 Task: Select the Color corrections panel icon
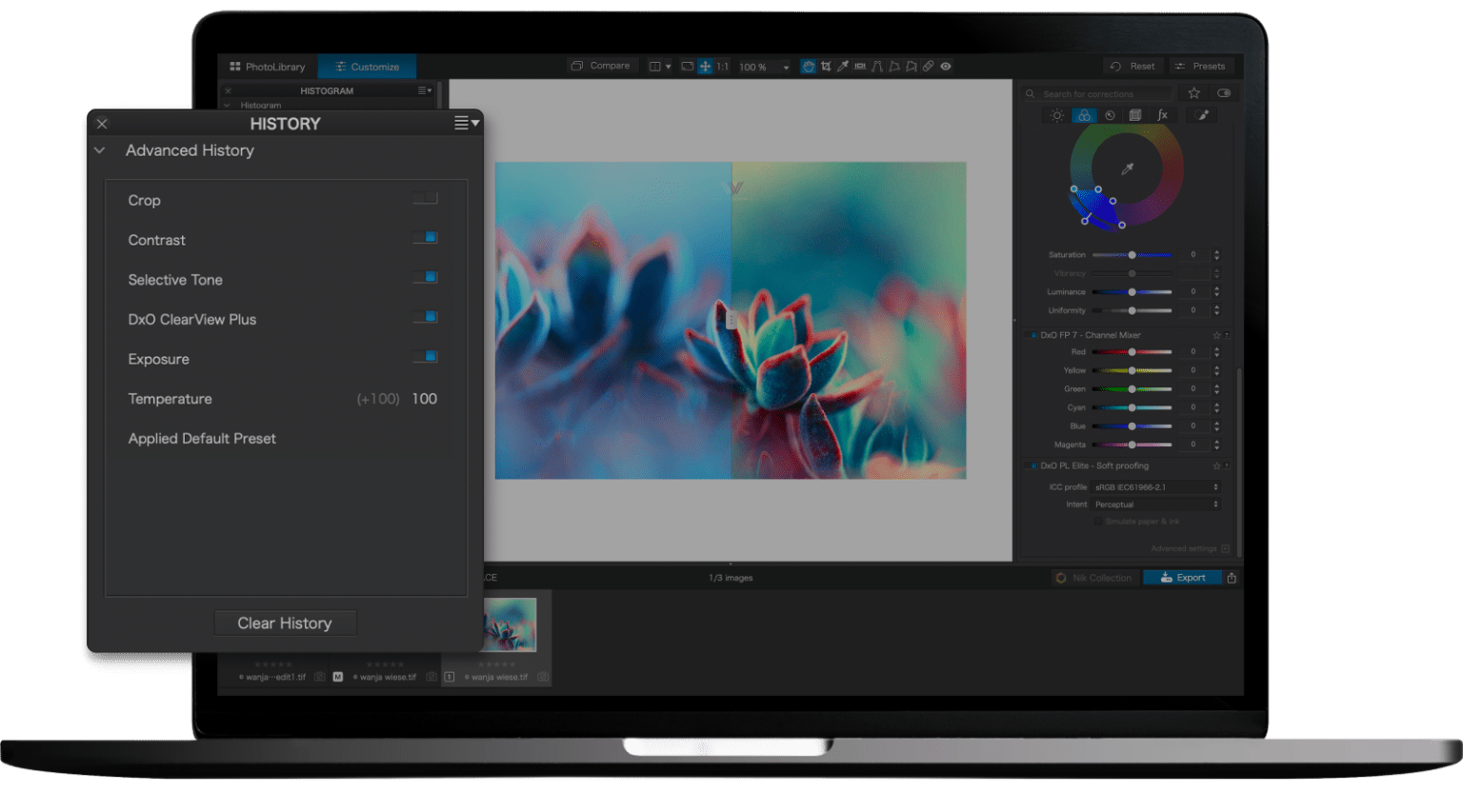[x=1083, y=115]
